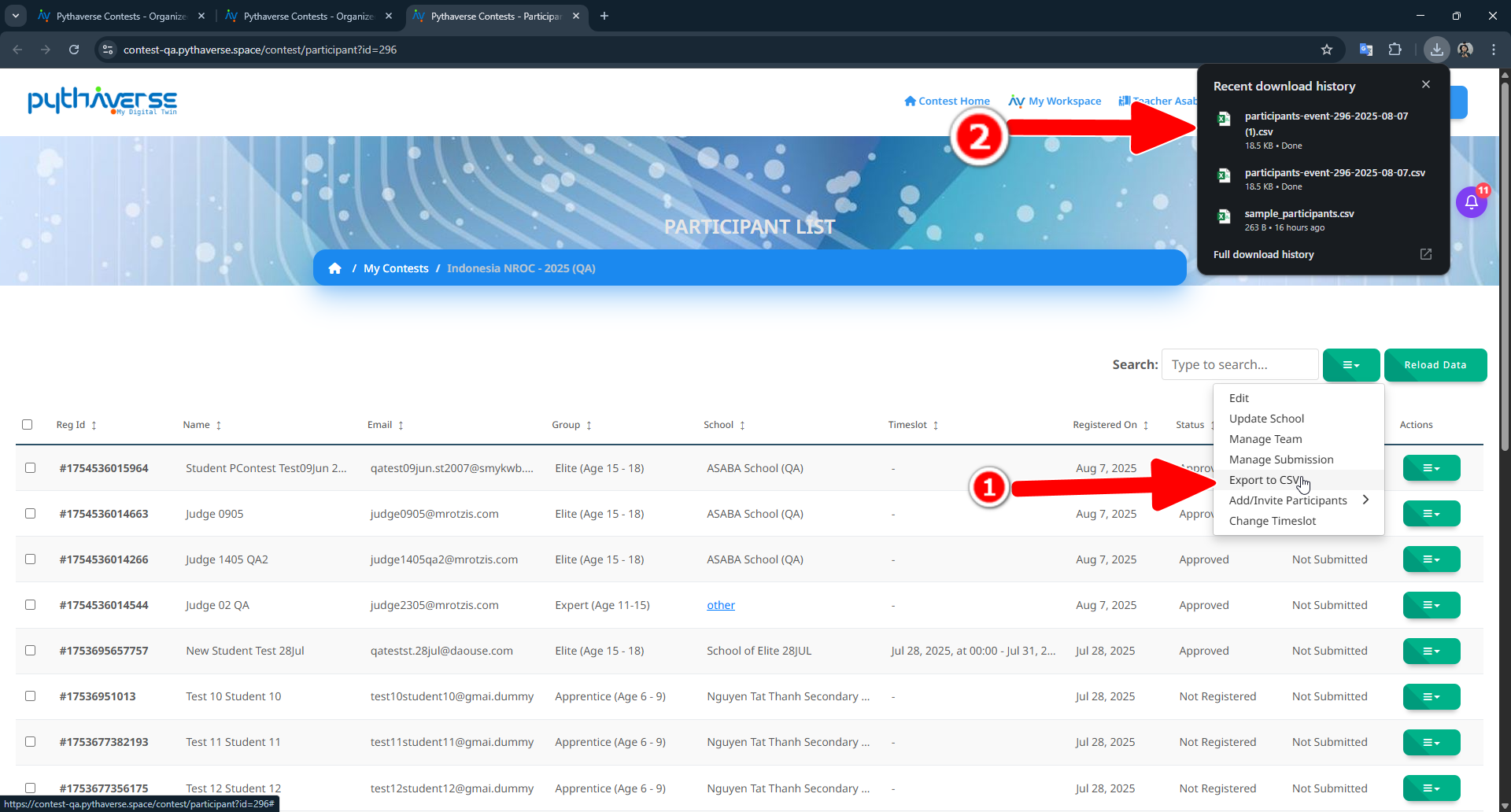The image size is (1511, 812).
Task: Open Chrome extensions puzzle icon
Action: click(1395, 50)
